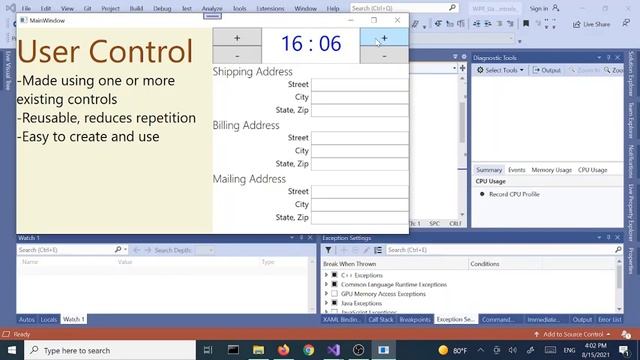The height and width of the screenshot is (360, 640).
Task: Click the Output button in Diagnostic Tools
Action: (547, 70)
